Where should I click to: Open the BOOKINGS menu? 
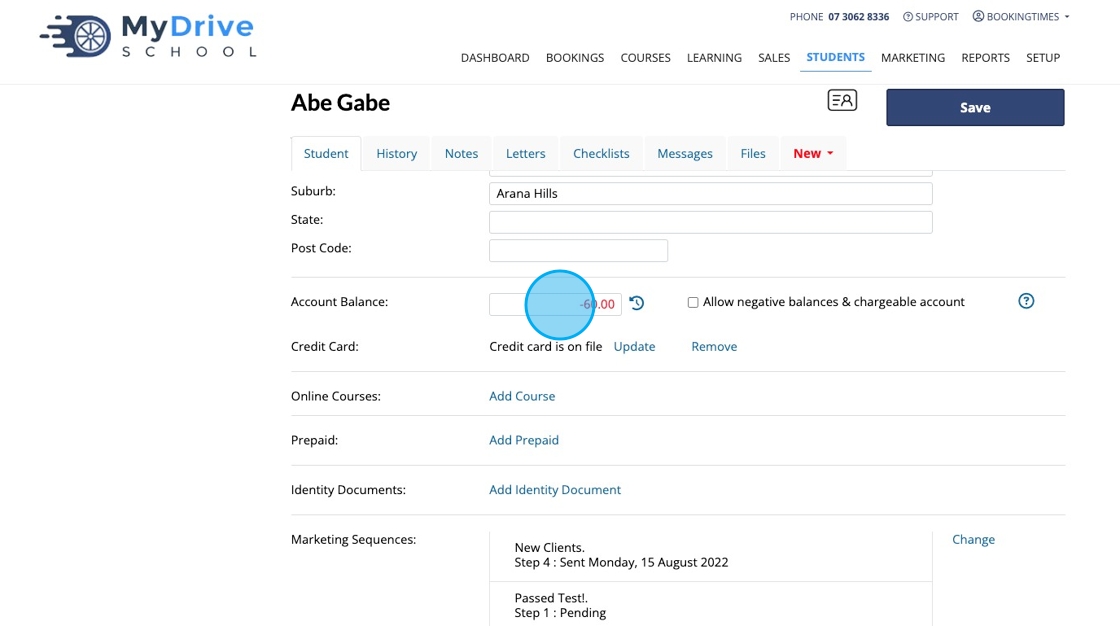point(575,58)
